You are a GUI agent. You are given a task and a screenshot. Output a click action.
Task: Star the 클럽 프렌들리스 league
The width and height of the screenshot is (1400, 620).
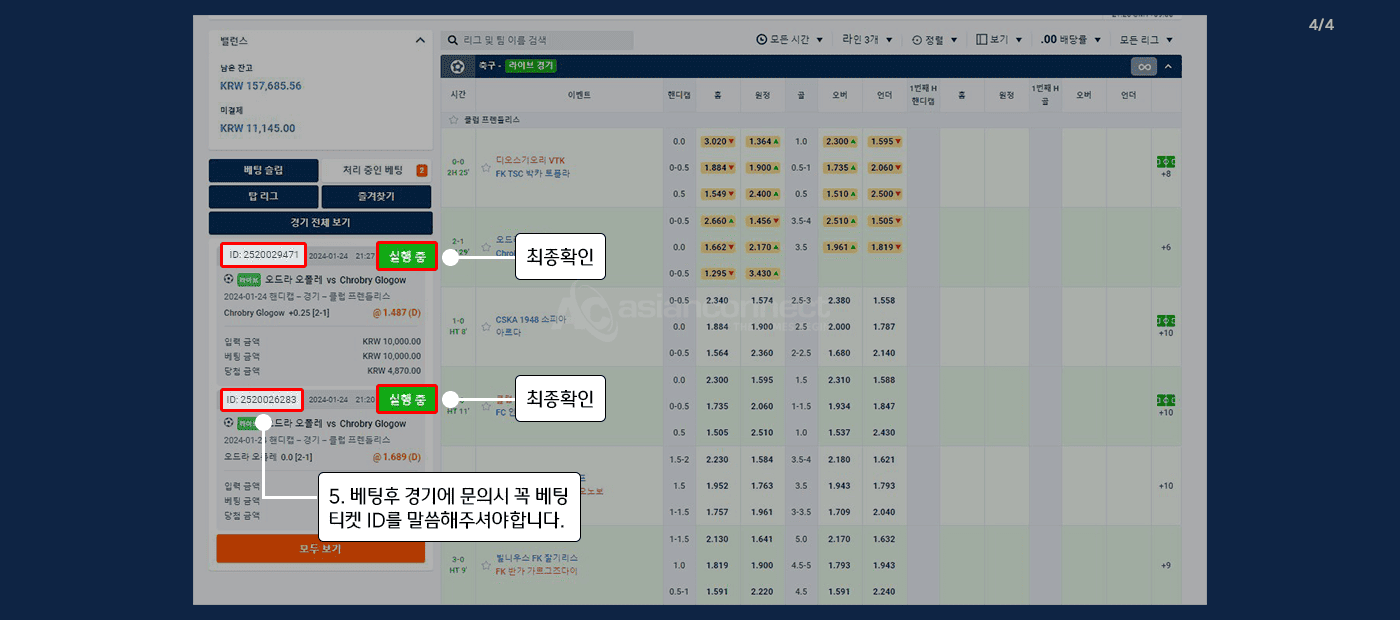pos(454,119)
